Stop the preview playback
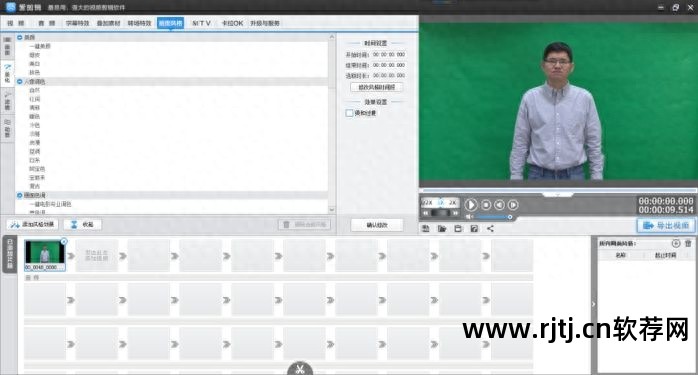This screenshot has width=698, height=375. click(x=486, y=205)
